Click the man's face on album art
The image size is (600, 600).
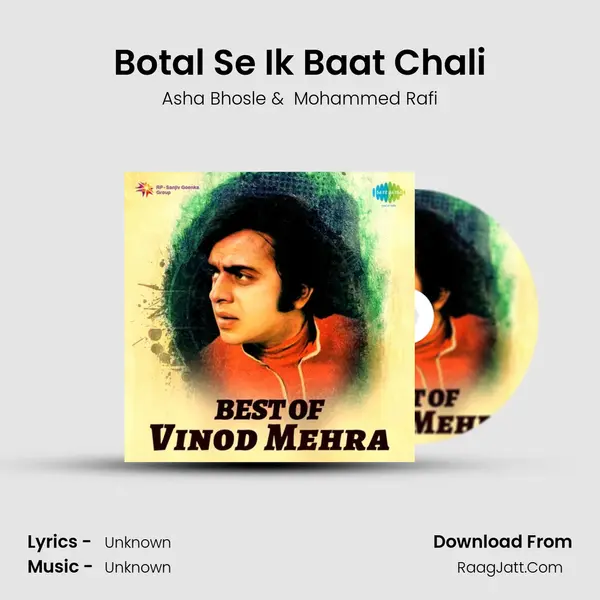pyautogui.click(x=245, y=295)
